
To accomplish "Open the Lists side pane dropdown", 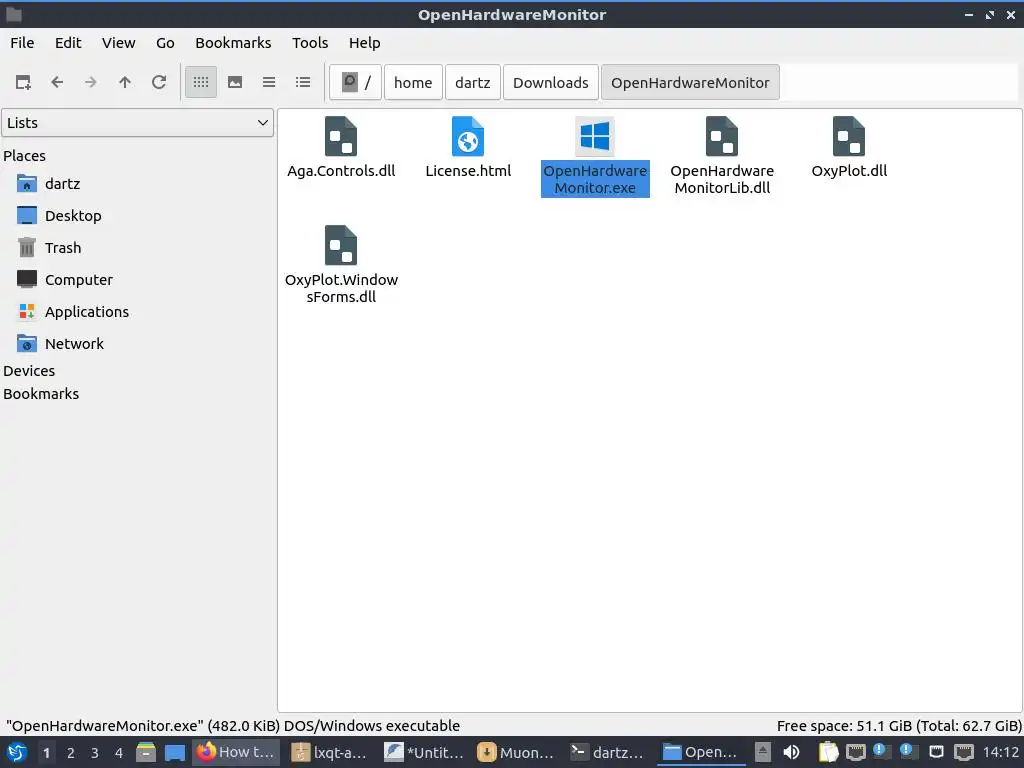I will coord(137,123).
